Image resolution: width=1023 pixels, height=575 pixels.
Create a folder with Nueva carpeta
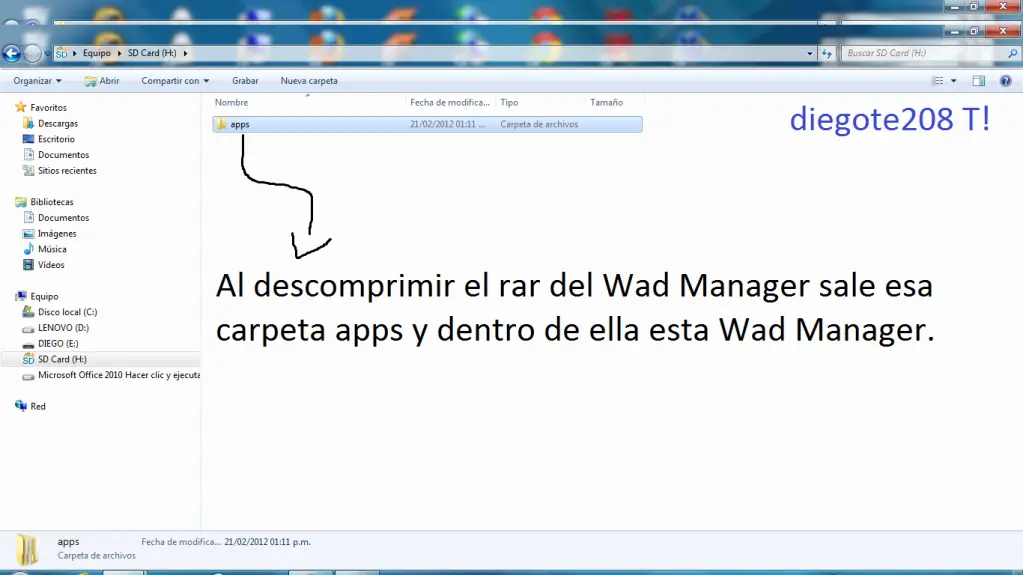pos(309,81)
